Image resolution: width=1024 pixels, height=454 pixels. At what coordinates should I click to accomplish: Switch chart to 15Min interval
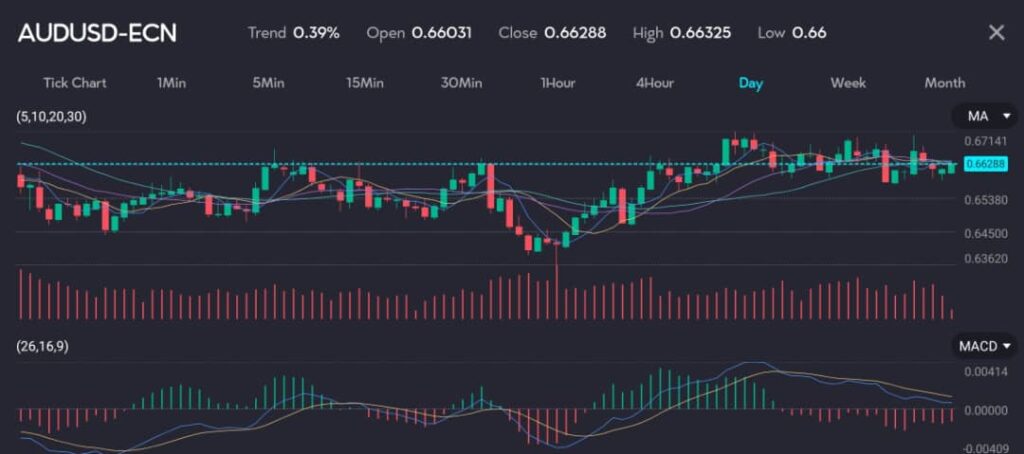[365, 83]
